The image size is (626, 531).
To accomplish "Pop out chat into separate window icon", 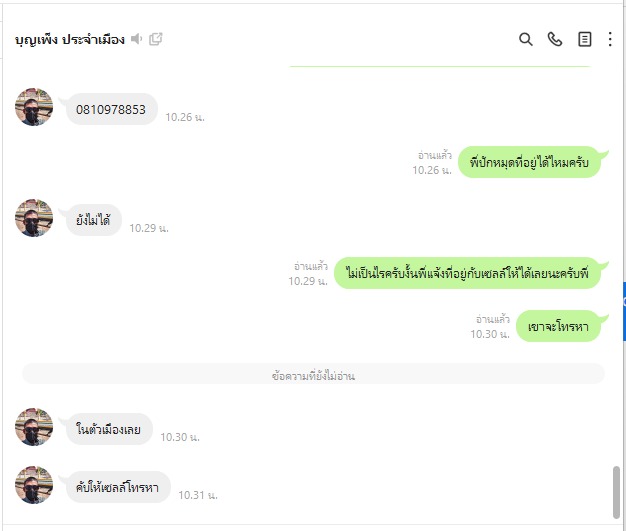I will point(156,39).
